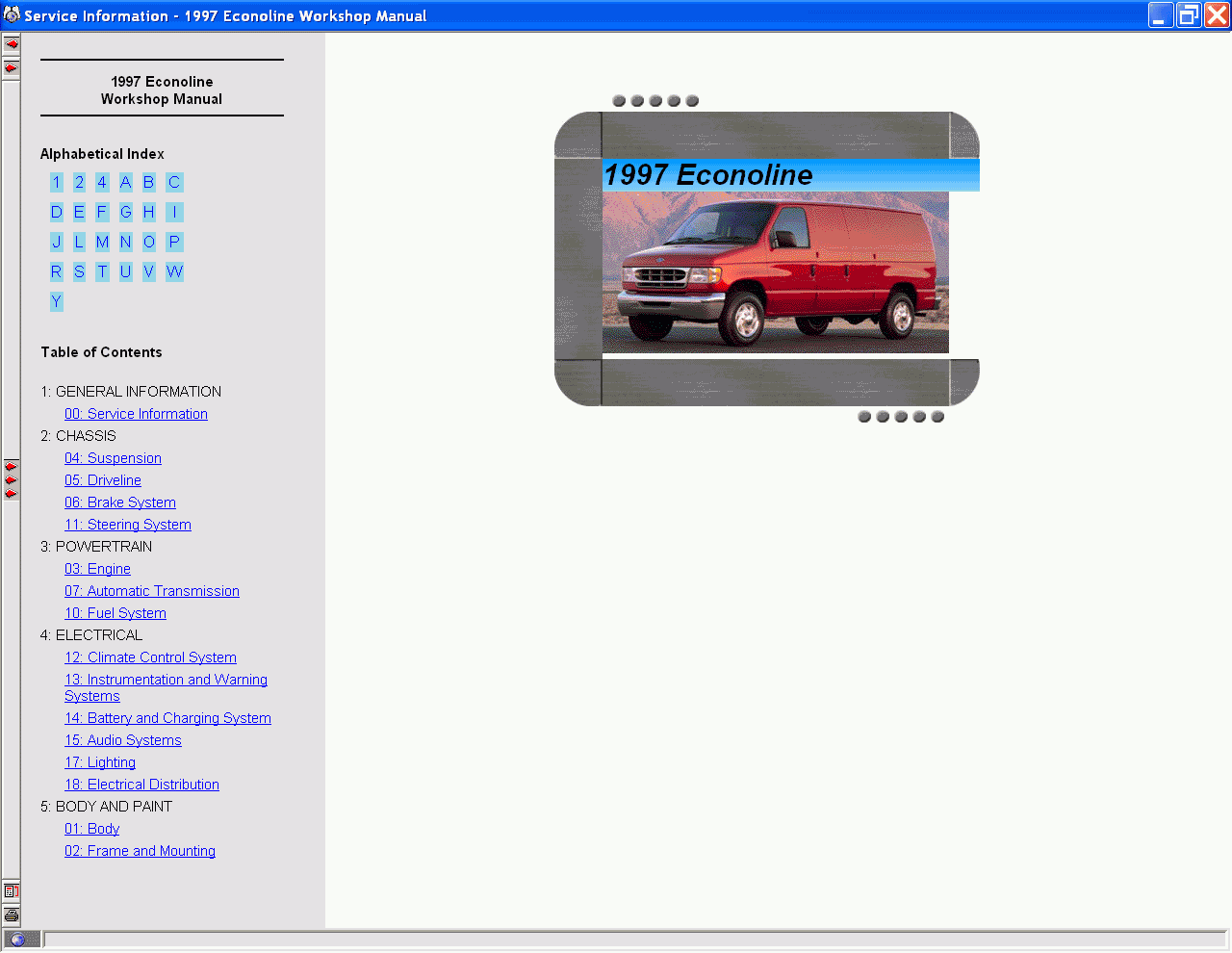Select index letter L

(79, 242)
